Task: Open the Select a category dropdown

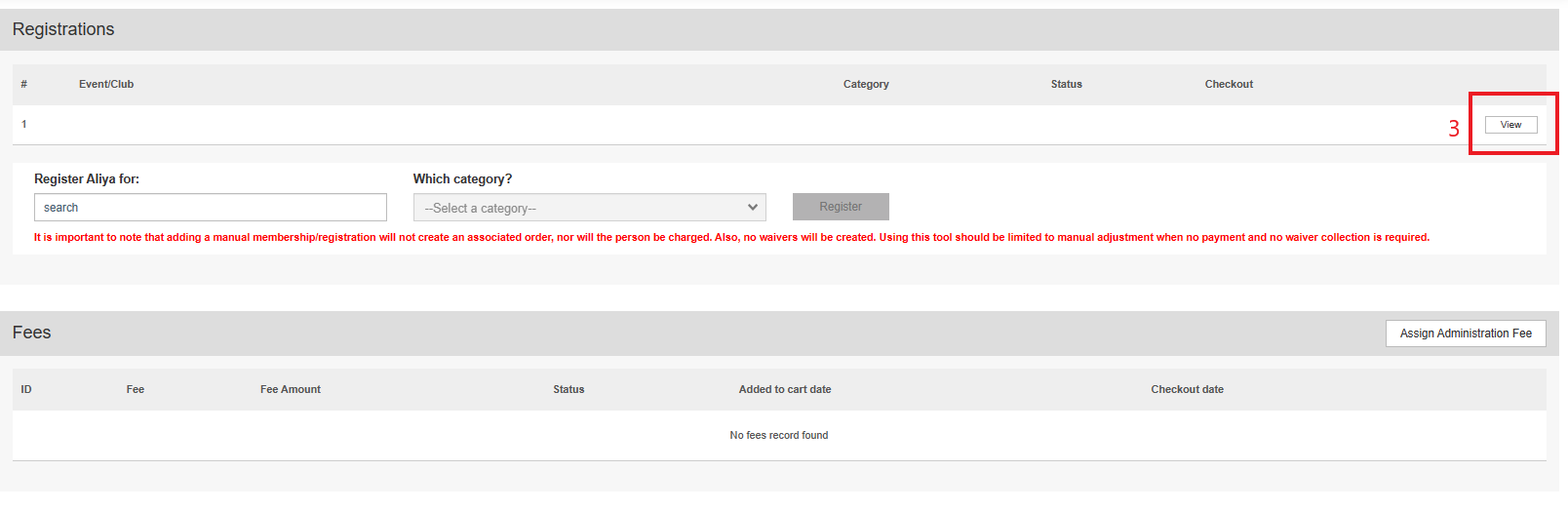Action: pos(589,208)
